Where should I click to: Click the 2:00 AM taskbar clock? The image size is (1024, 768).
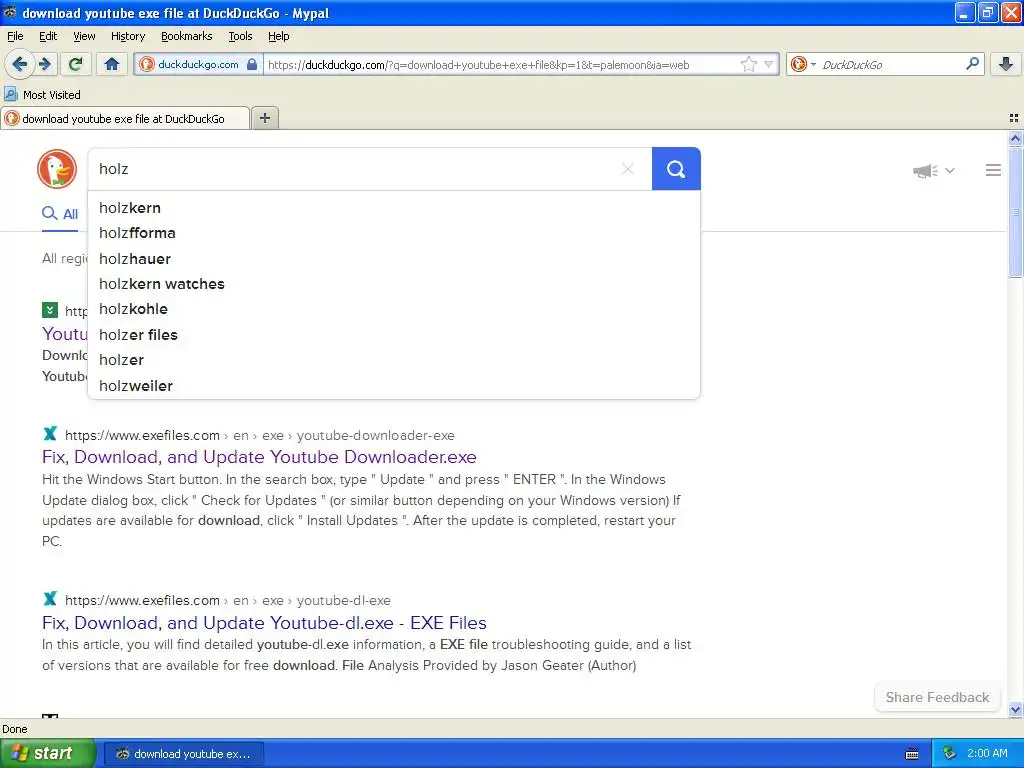coord(987,753)
